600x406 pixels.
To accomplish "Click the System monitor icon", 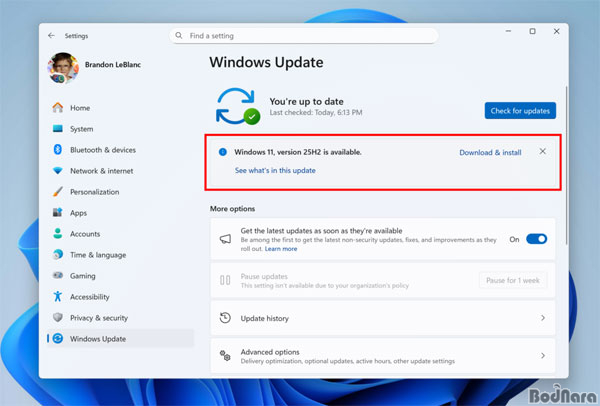I will (x=58, y=129).
